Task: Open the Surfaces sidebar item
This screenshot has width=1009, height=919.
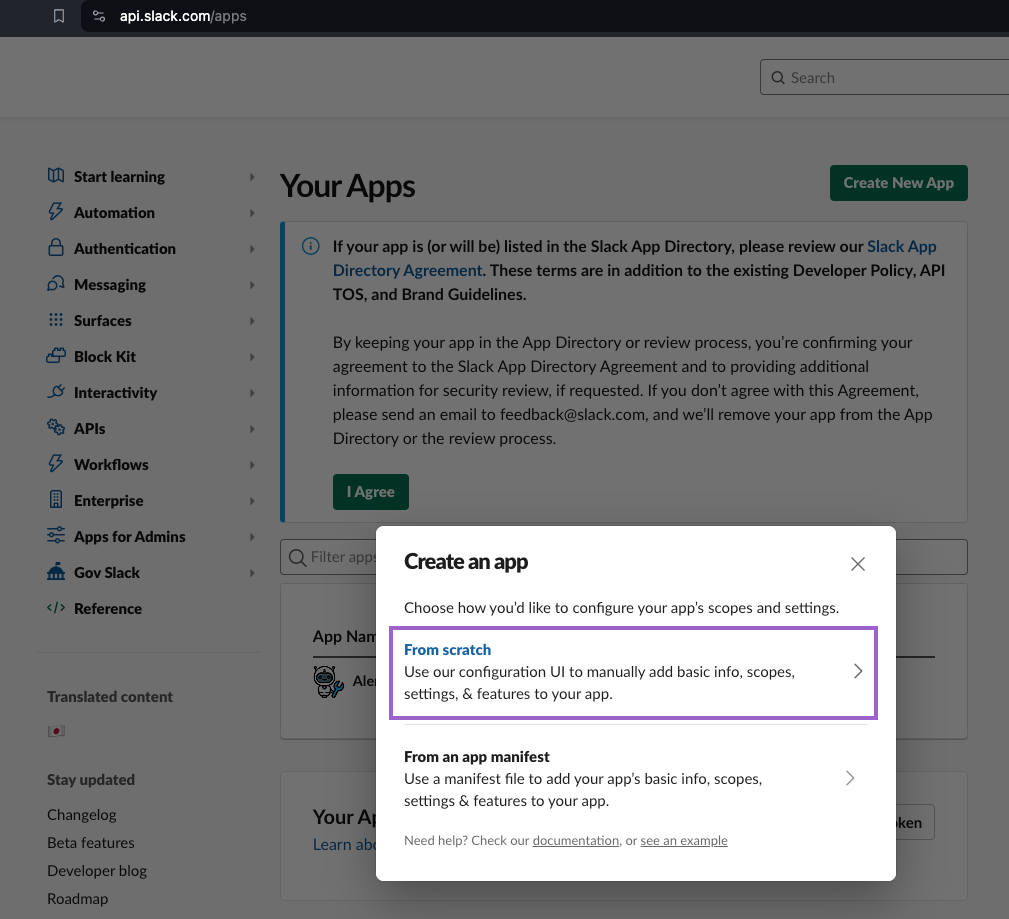Action: pyautogui.click(x=102, y=320)
